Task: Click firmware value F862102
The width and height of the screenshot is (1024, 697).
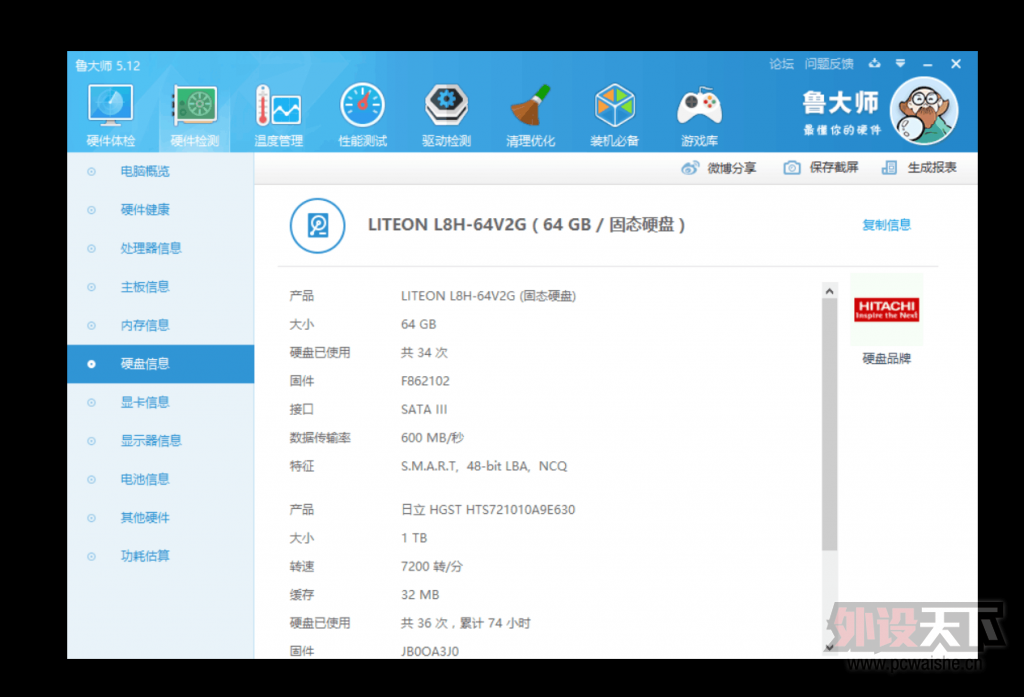Action: pos(425,381)
